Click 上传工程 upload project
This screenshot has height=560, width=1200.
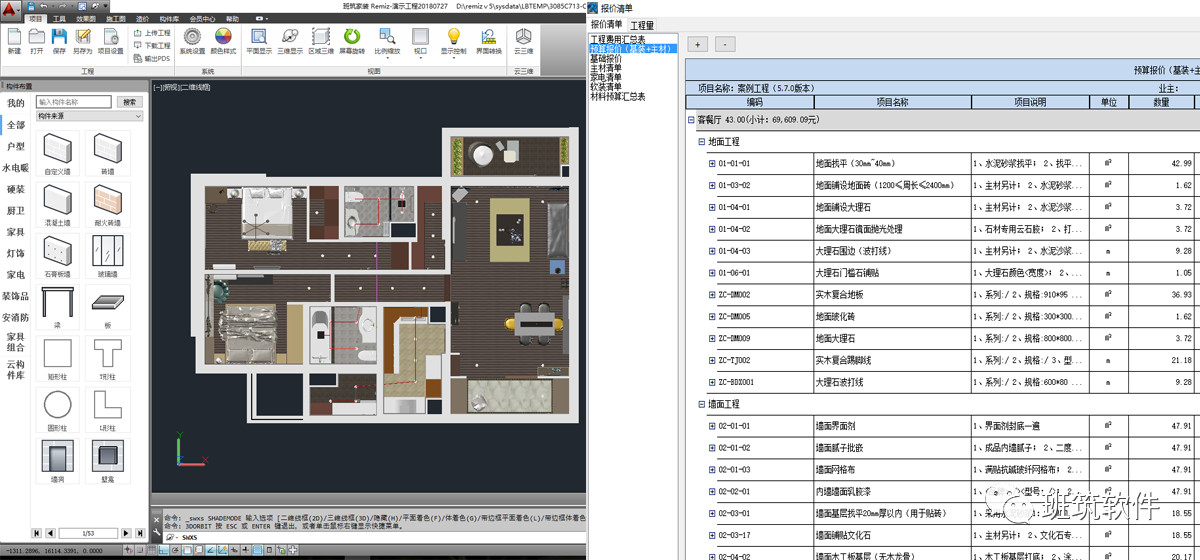pyautogui.click(x=151, y=33)
